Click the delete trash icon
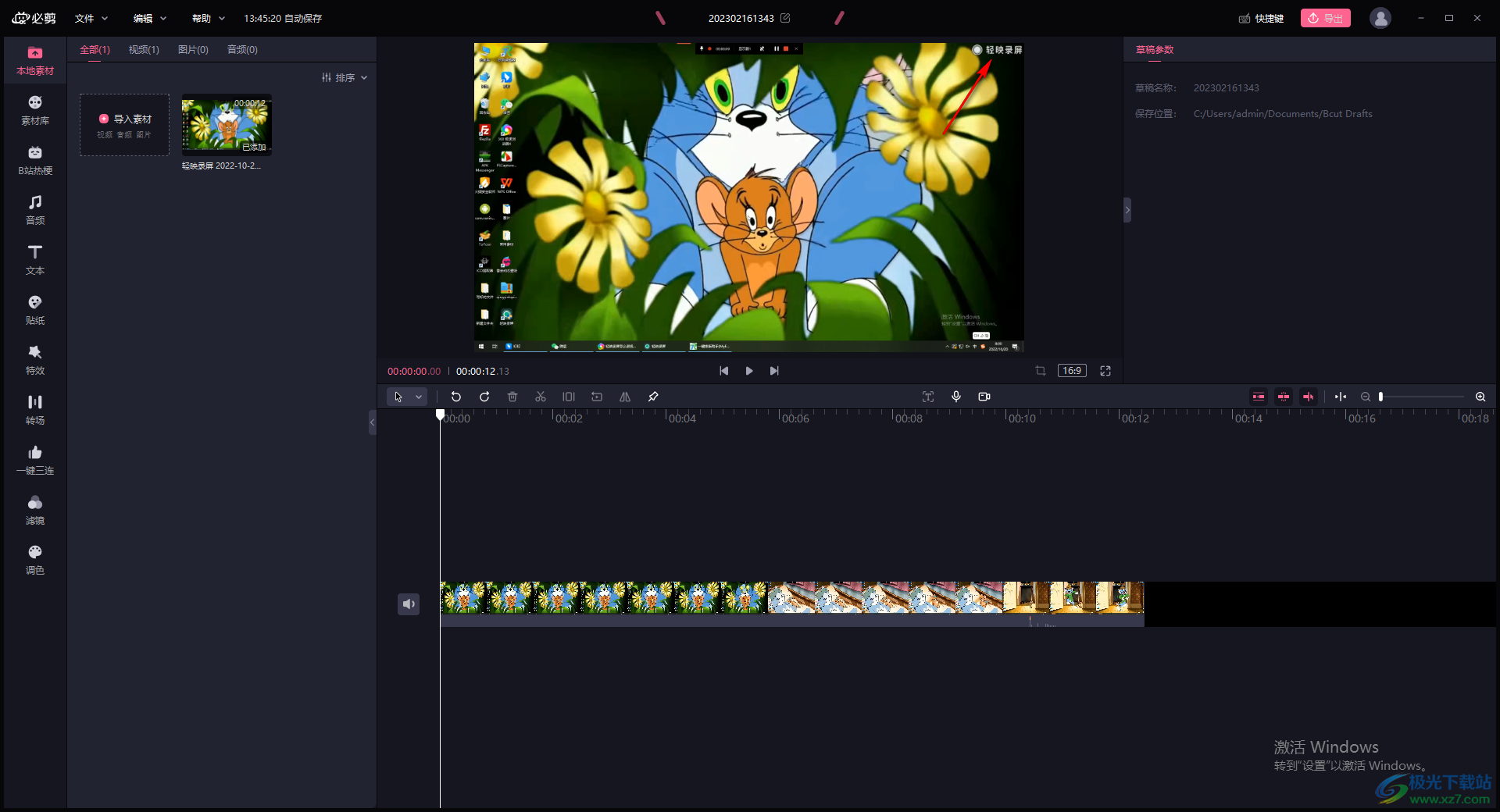 [512, 397]
